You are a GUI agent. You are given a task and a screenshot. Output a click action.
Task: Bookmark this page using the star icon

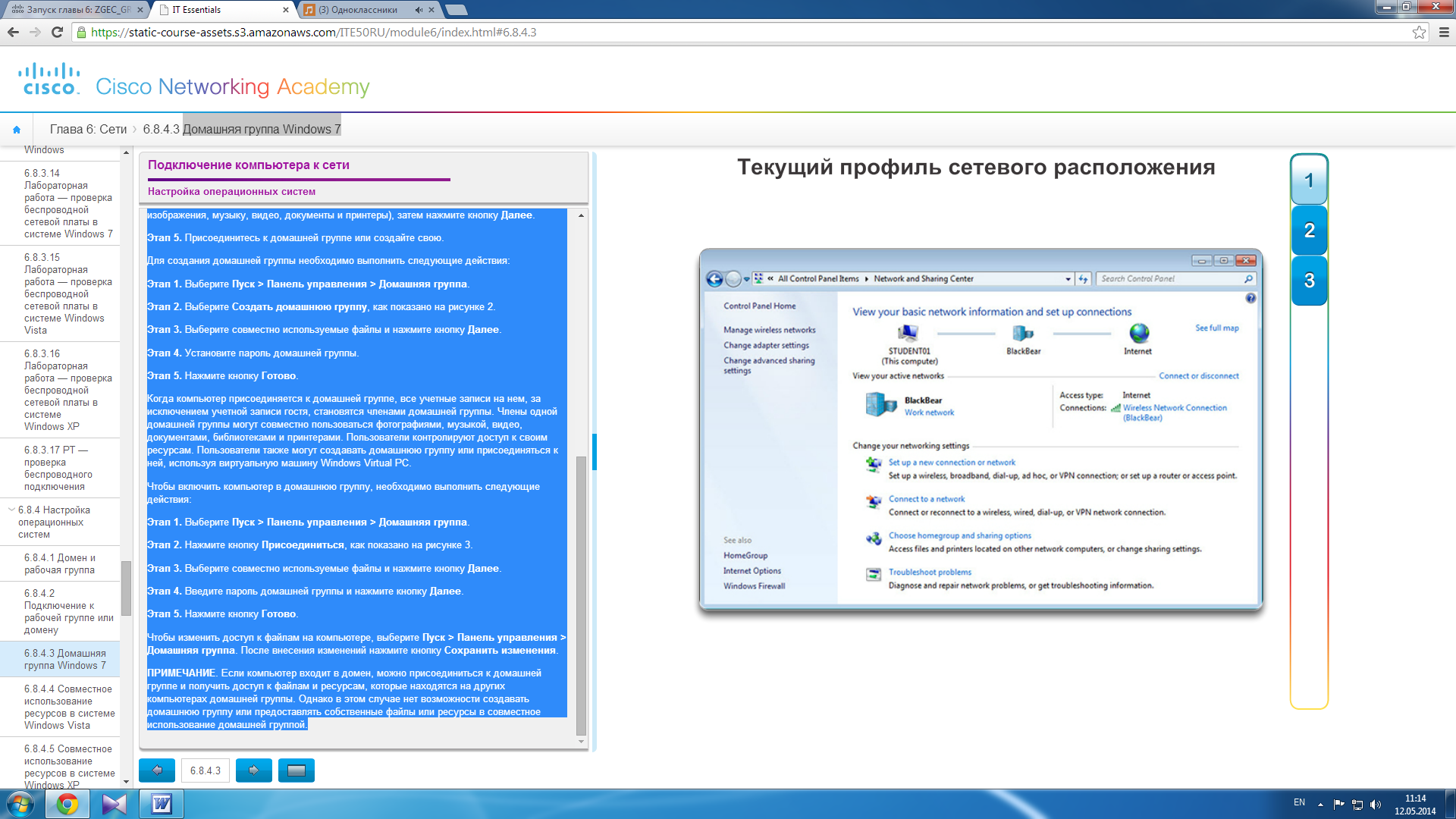pos(1419,32)
